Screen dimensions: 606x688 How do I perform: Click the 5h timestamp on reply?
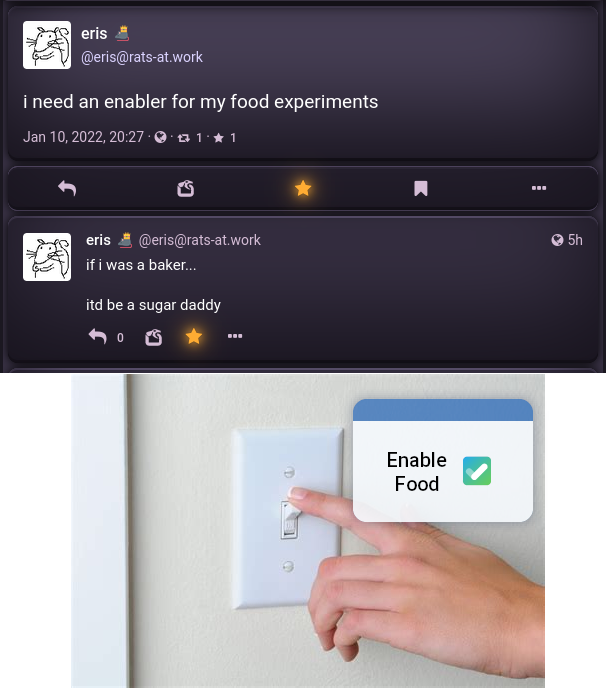575,240
